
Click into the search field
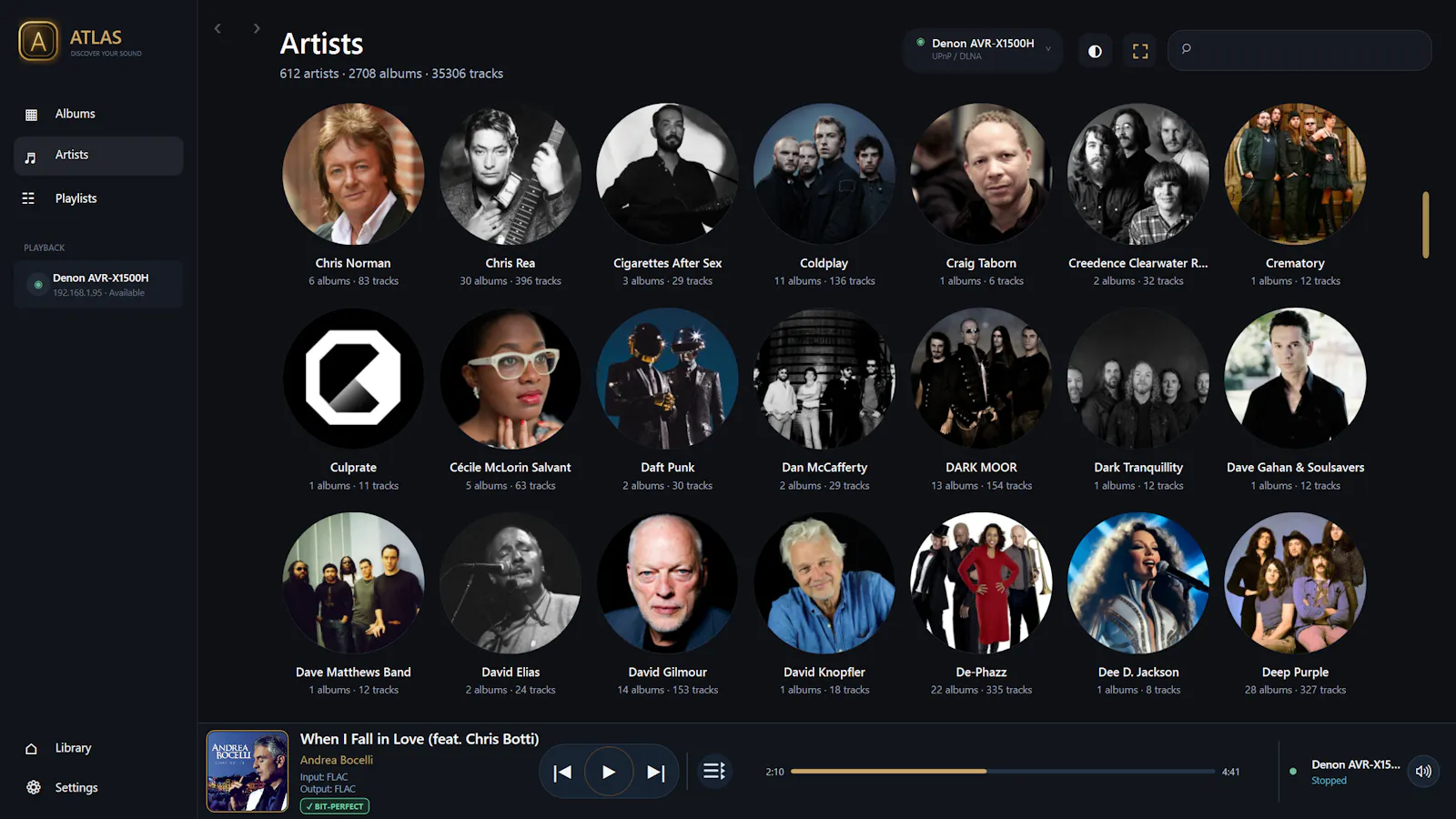(x=1299, y=50)
